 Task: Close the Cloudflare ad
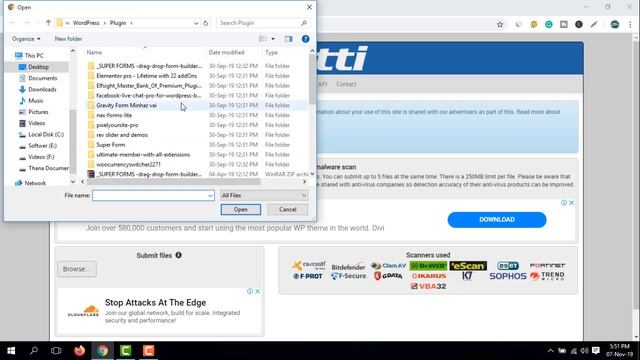coord(258,291)
